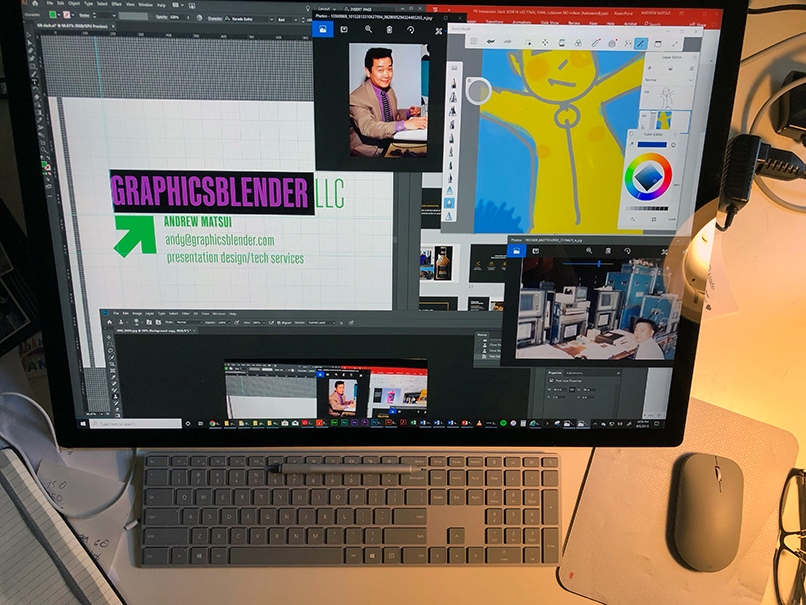
Task: Choose a shade on grayscale strip
Action: [647, 209]
